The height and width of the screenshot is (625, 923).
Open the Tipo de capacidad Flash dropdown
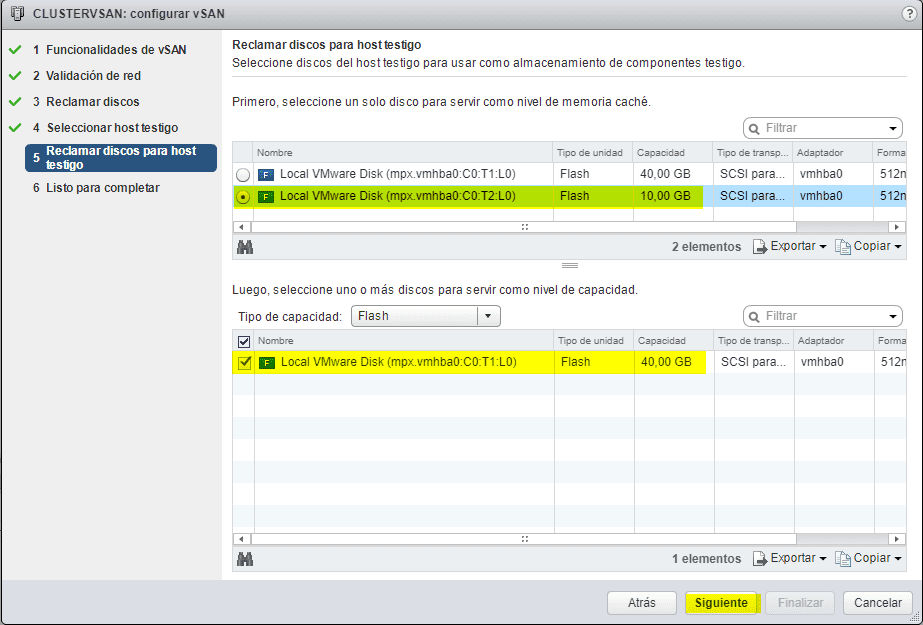point(488,315)
